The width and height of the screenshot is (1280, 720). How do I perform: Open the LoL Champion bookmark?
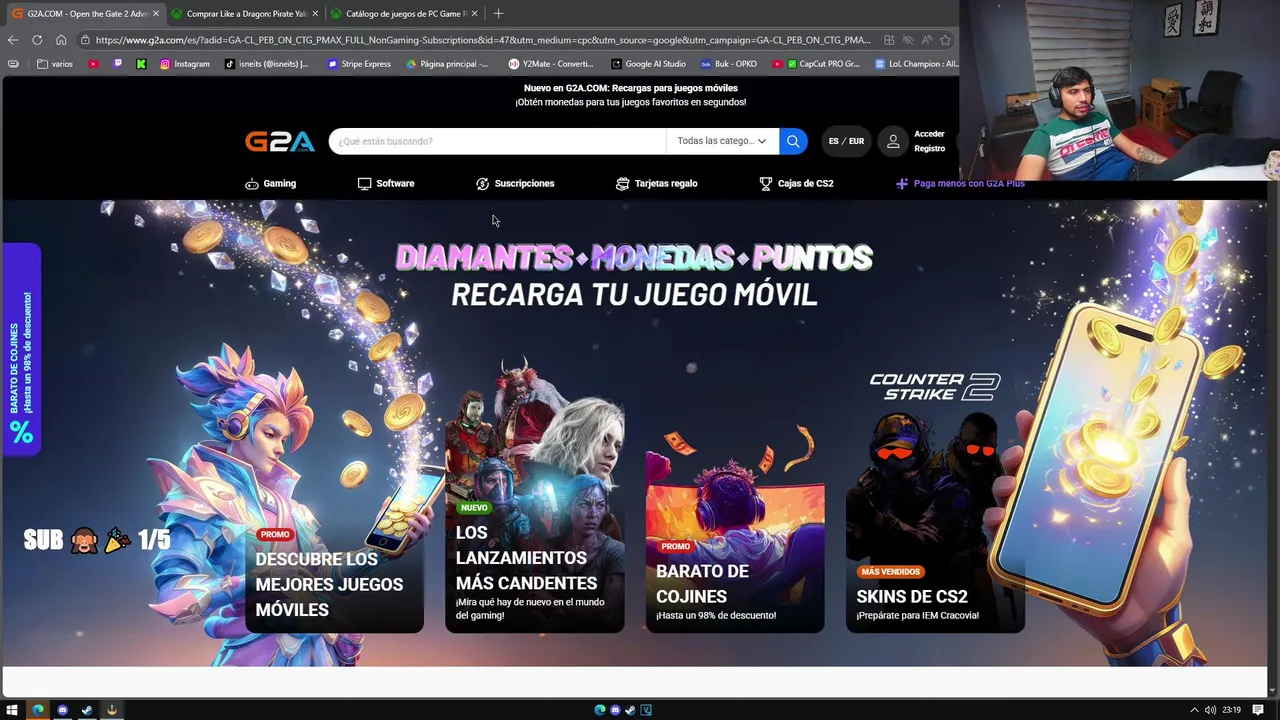click(x=916, y=64)
